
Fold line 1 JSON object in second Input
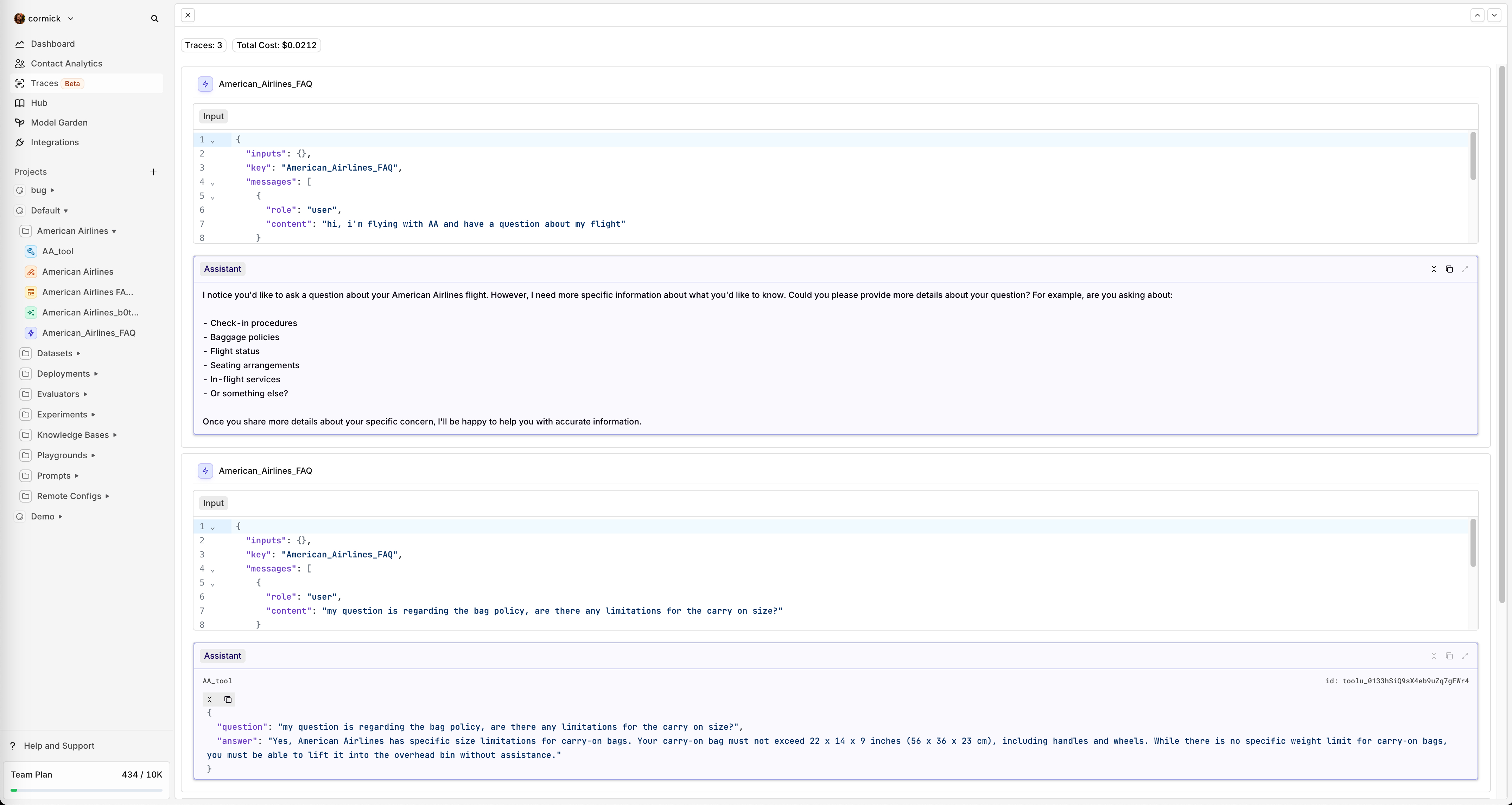212,528
